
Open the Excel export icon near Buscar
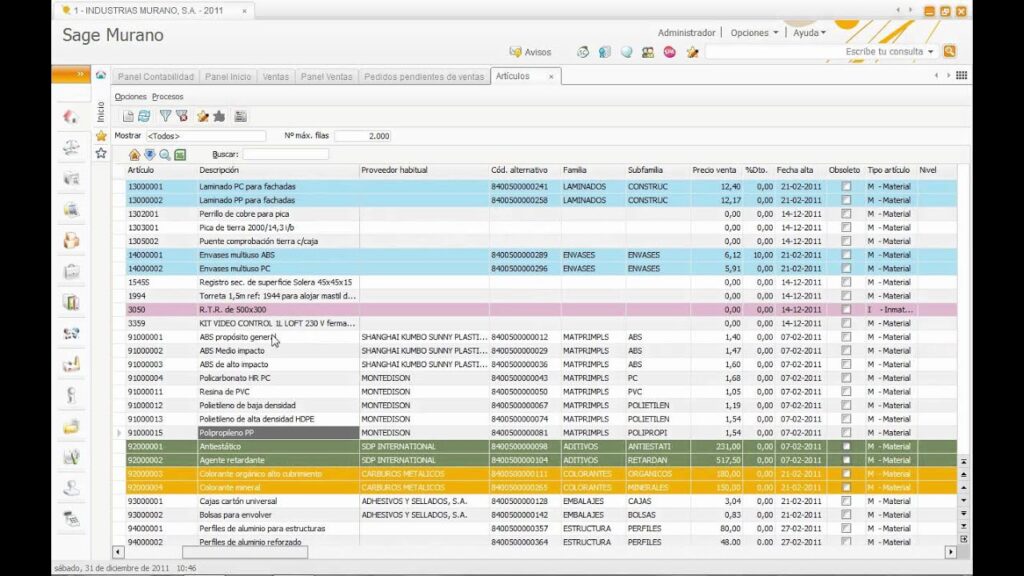(180, 155)
